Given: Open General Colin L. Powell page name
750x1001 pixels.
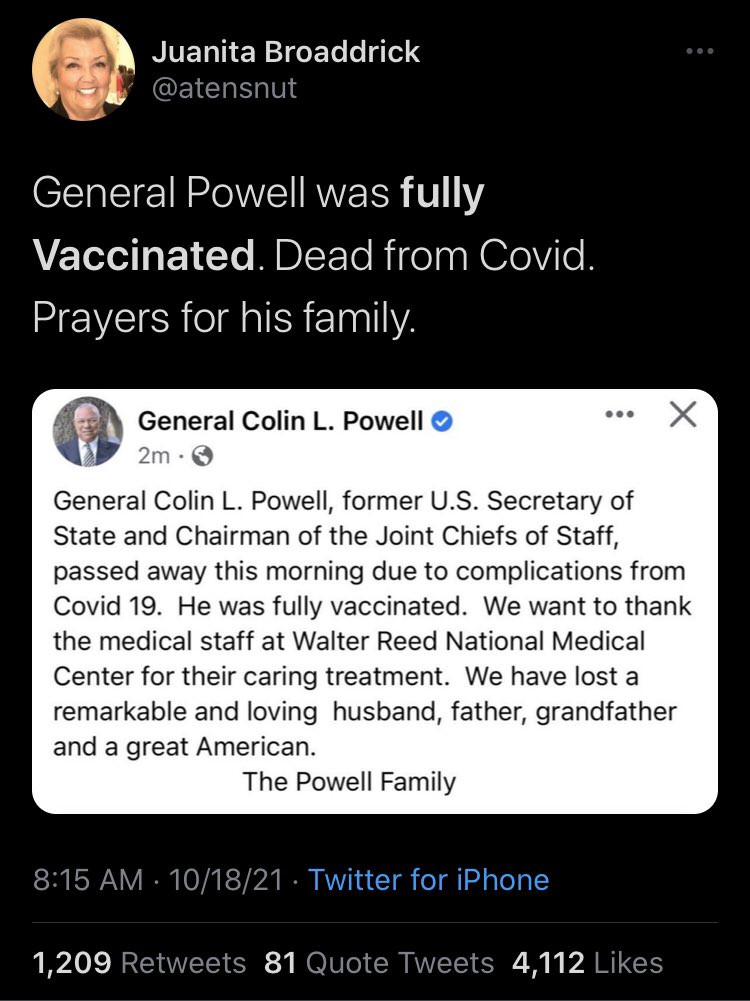Looking at the screenshot, I should [280, 421].
